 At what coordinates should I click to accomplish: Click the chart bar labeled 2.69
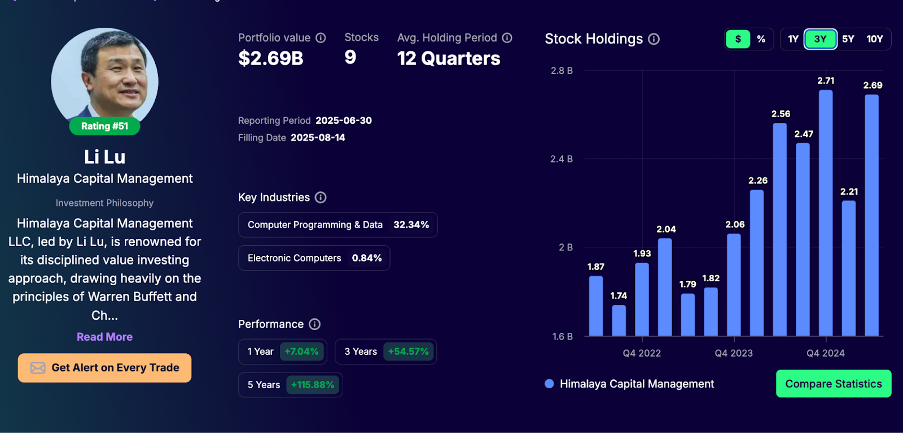(x=872, y=216)
